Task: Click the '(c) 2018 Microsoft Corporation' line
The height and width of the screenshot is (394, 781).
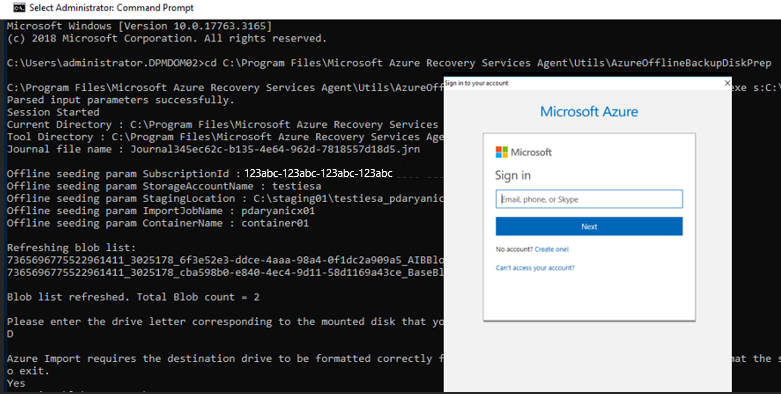Action: (x=167, y=38)
